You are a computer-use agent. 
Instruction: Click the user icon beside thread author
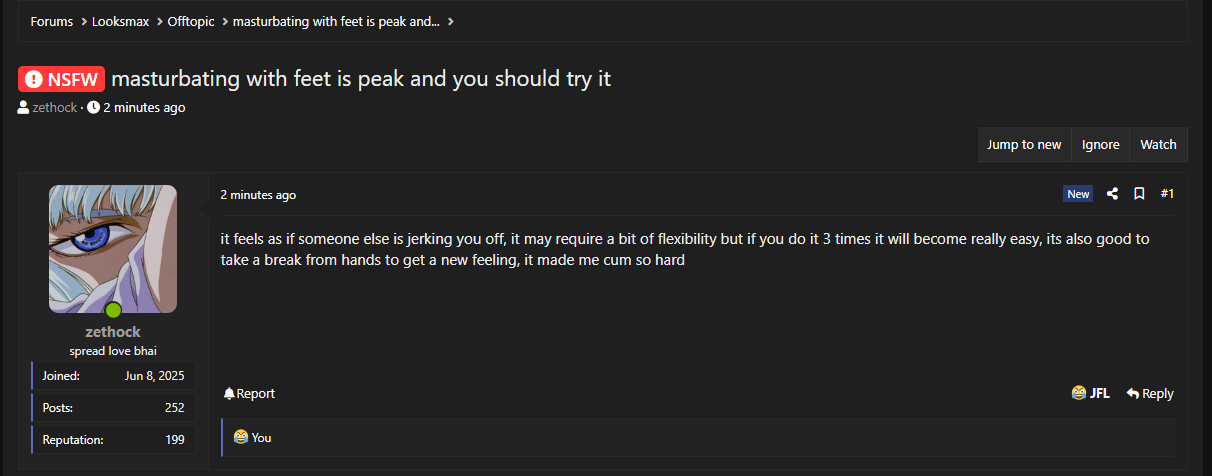pos(23,108)
